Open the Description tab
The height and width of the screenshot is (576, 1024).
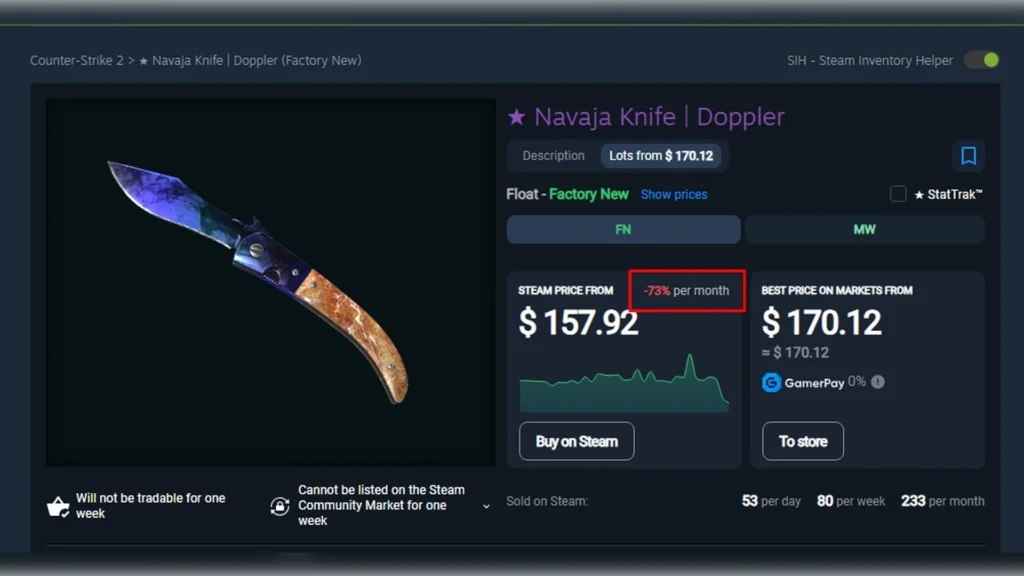[553, 155]
